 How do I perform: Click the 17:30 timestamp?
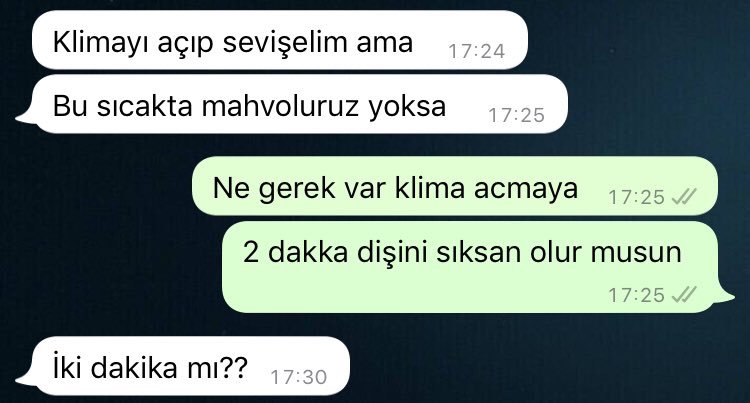pos(299,377)
